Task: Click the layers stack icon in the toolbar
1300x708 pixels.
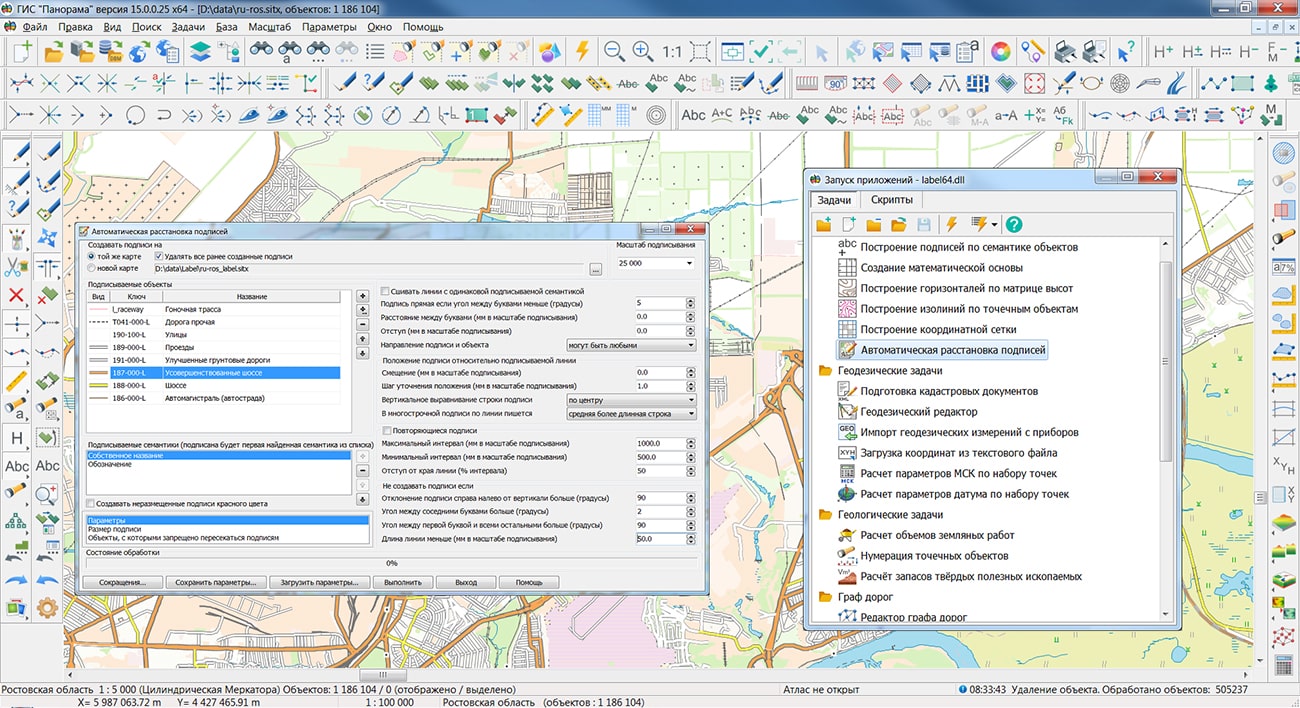Action: [200, 51]
